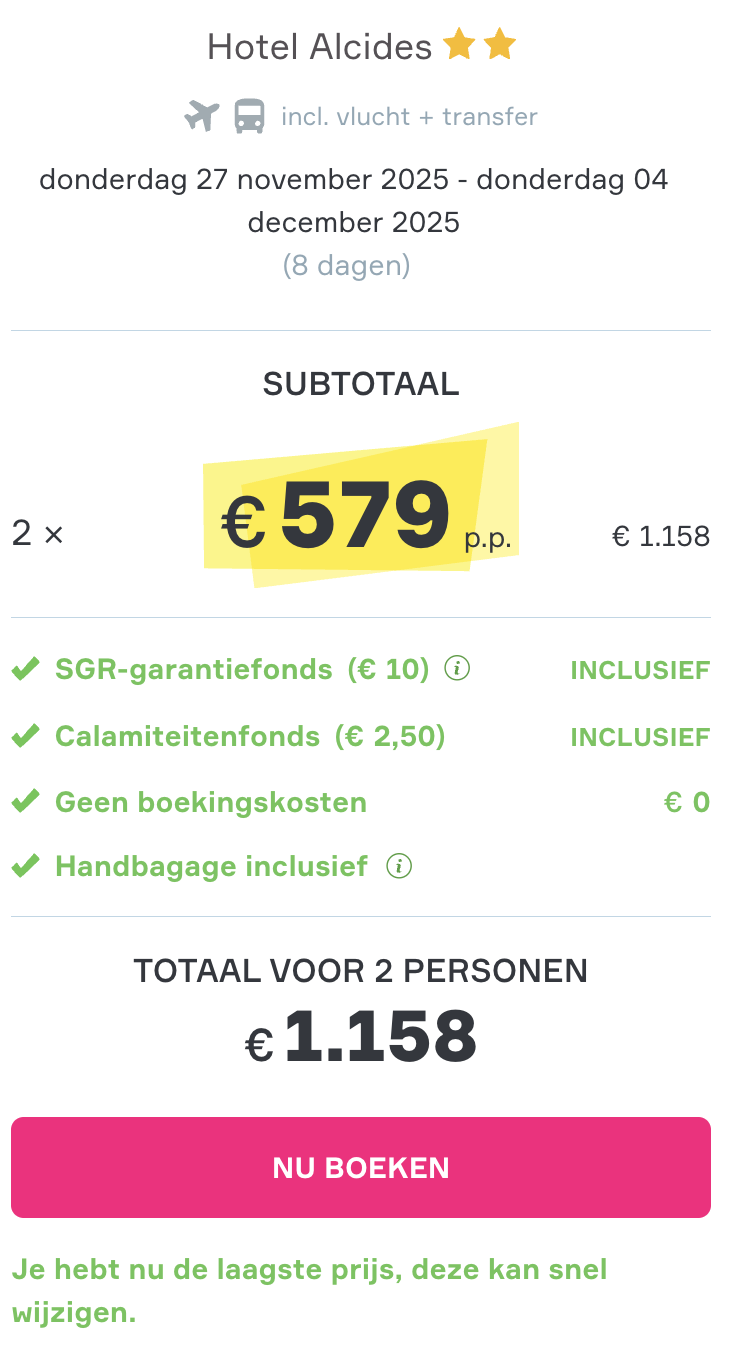Toggle the Calamiteitenfonds inclusion
This screenshot has width=736, height=1346.
coord(640,736)
